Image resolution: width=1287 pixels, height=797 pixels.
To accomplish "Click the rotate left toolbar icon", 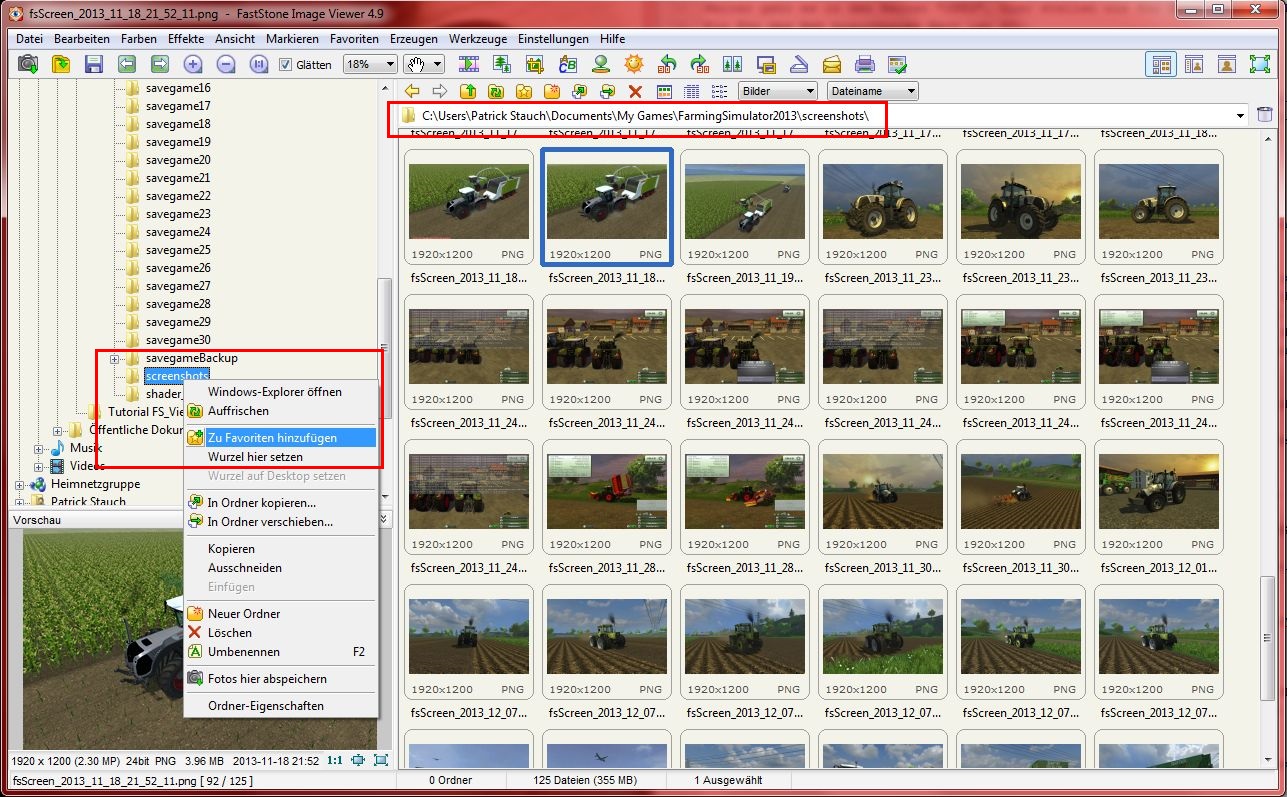I will (667, 64).
